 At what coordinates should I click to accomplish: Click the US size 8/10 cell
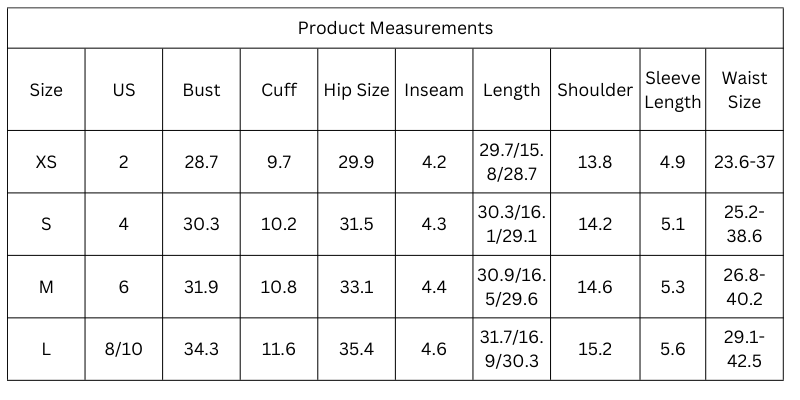coord(124,349)
